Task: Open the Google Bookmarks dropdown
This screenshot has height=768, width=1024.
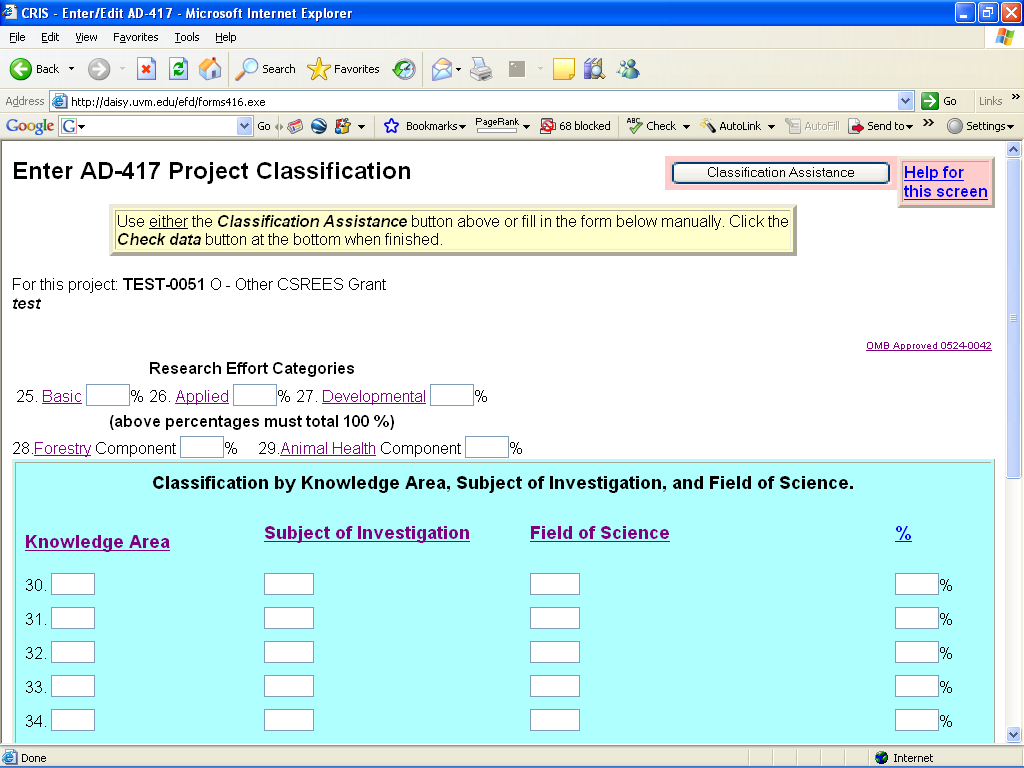Action: coord(426,126)
